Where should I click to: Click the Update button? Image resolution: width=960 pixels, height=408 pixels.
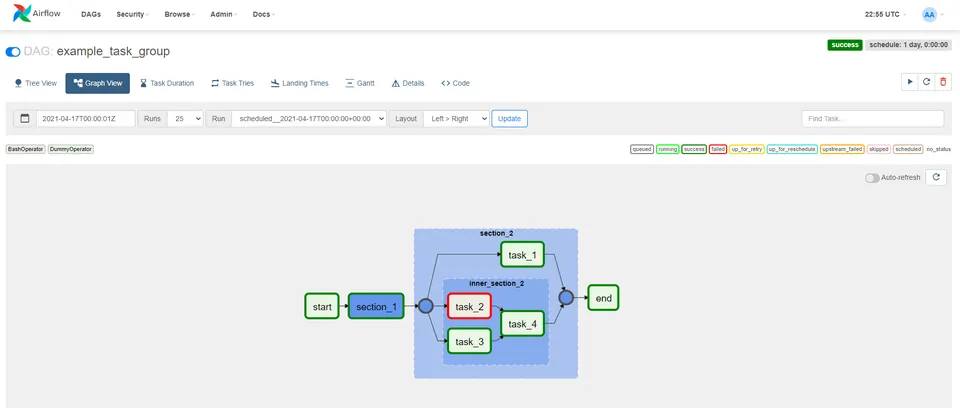coord(509,118)
